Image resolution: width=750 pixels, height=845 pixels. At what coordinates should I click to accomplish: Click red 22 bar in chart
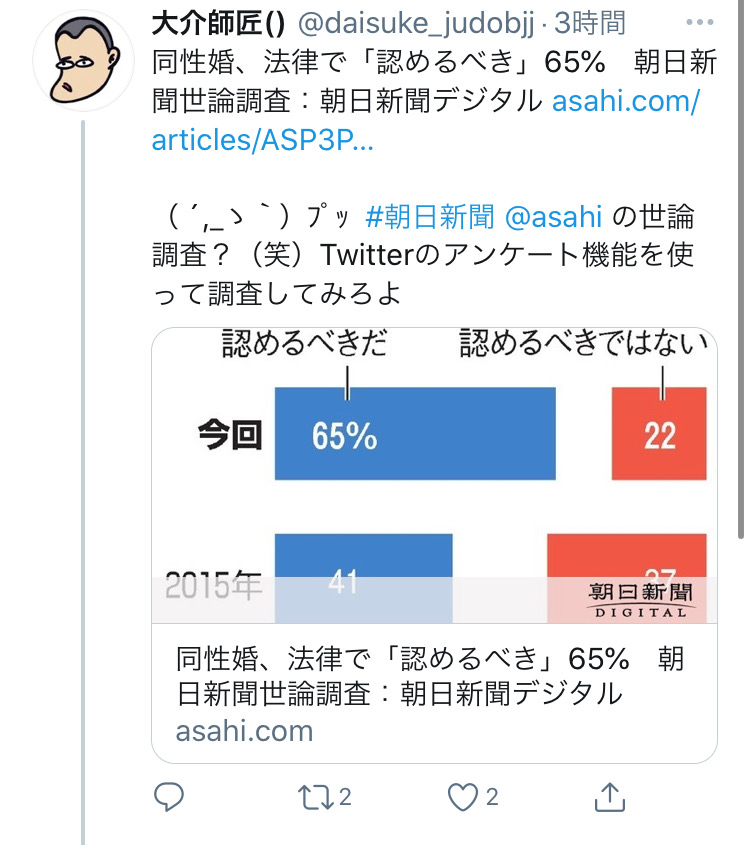tap(659, 433)
